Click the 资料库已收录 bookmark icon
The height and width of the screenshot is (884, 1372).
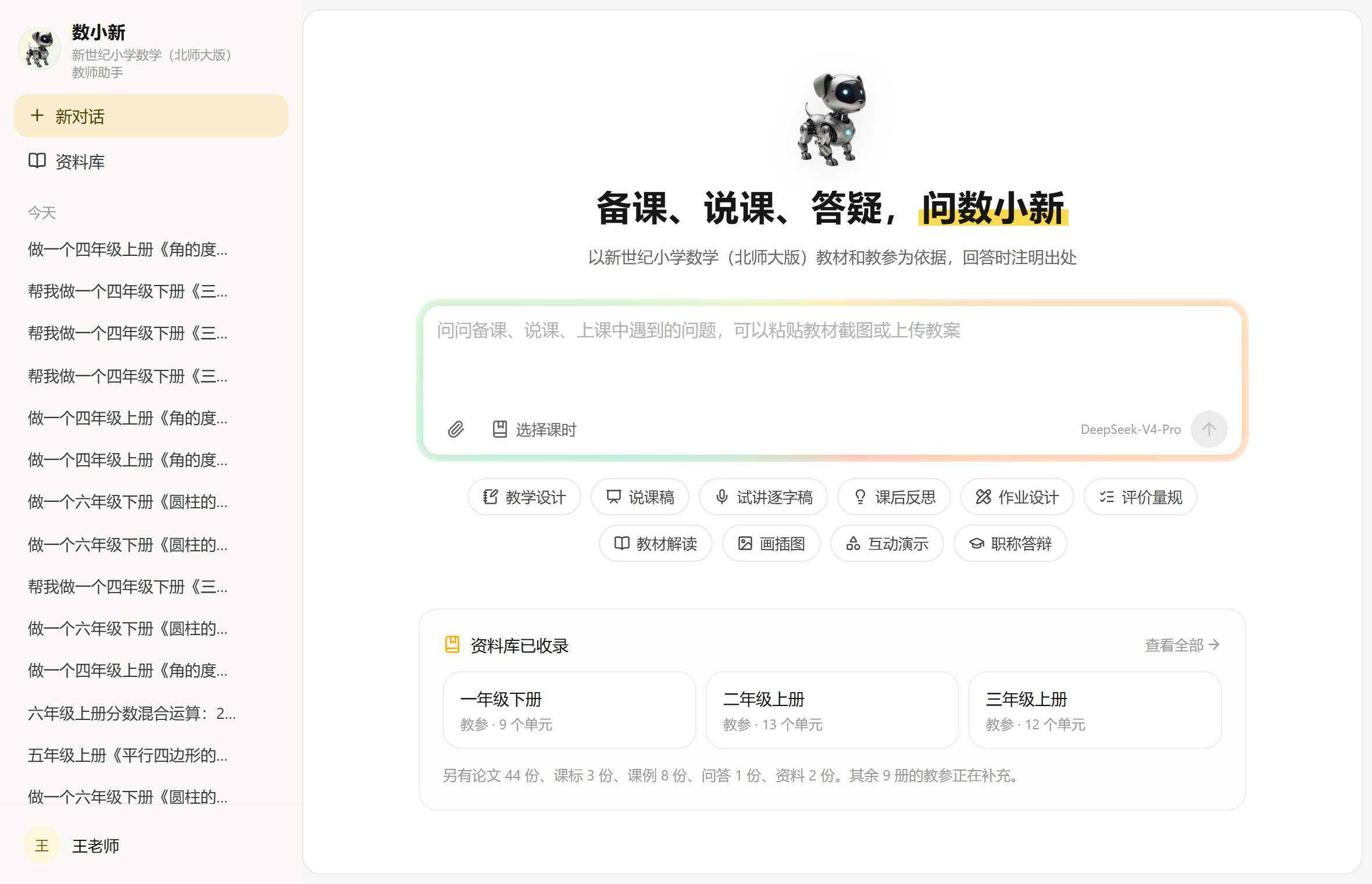point(452,644)
